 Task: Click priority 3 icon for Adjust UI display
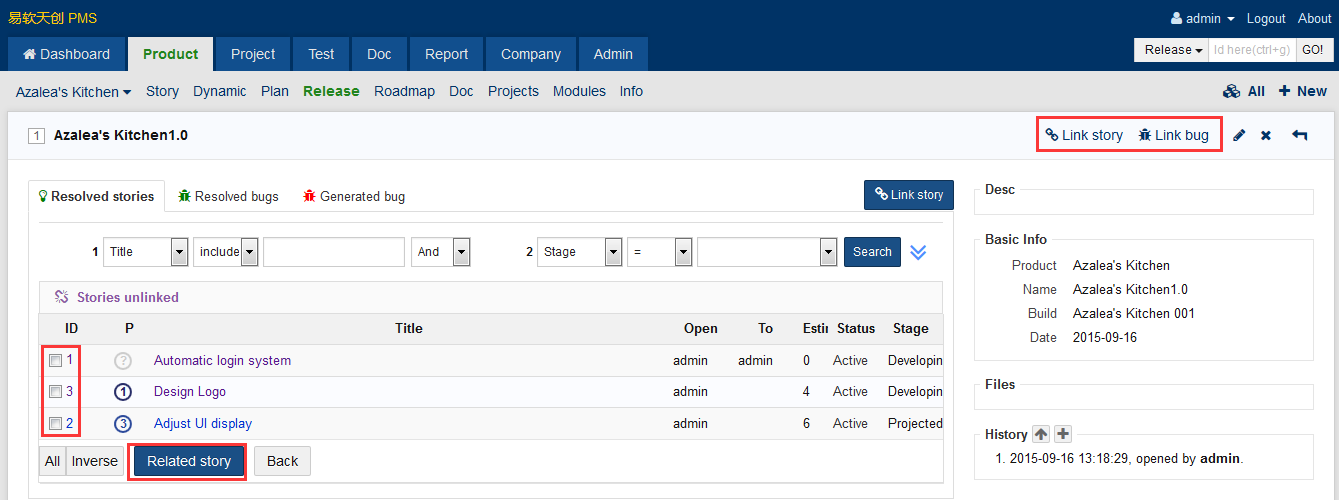click(123, 423)
